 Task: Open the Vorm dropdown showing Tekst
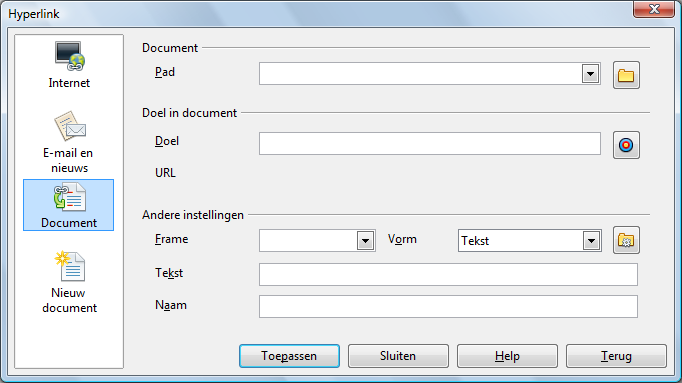[x=530, y=240]
